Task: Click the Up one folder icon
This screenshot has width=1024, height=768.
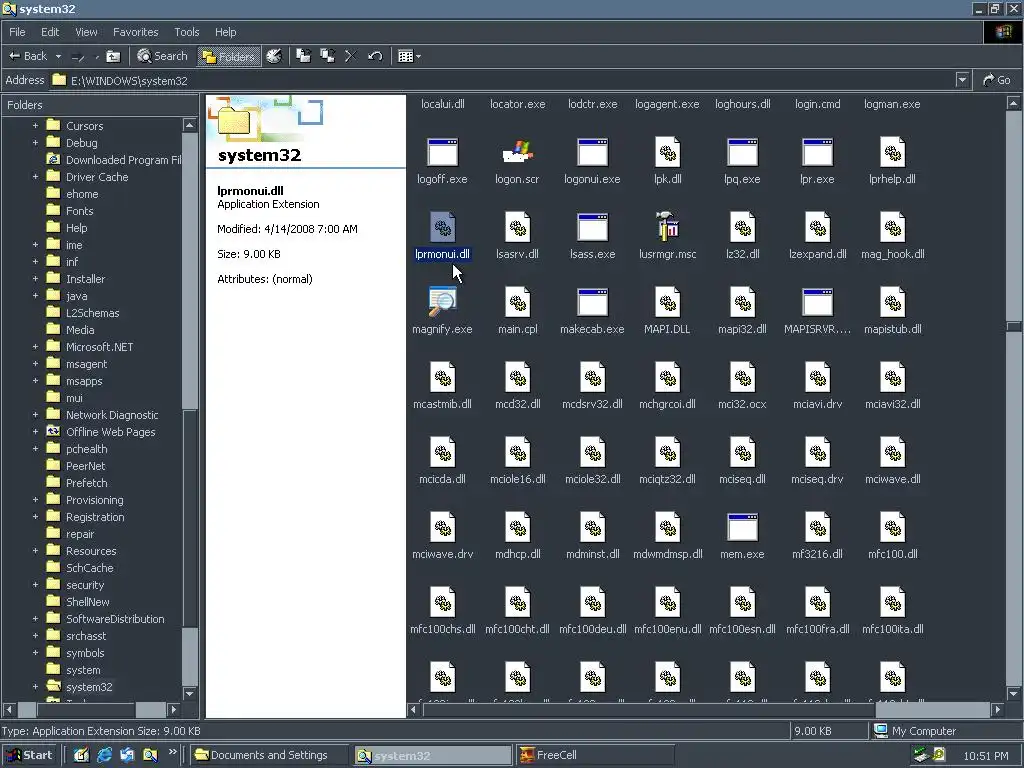Action: tap(113, 56)
